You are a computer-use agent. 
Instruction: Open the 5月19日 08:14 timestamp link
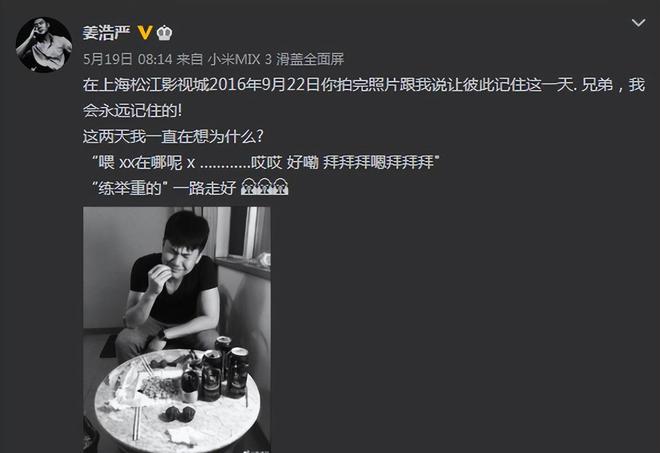pyautogui.click(x=128, y=59)
